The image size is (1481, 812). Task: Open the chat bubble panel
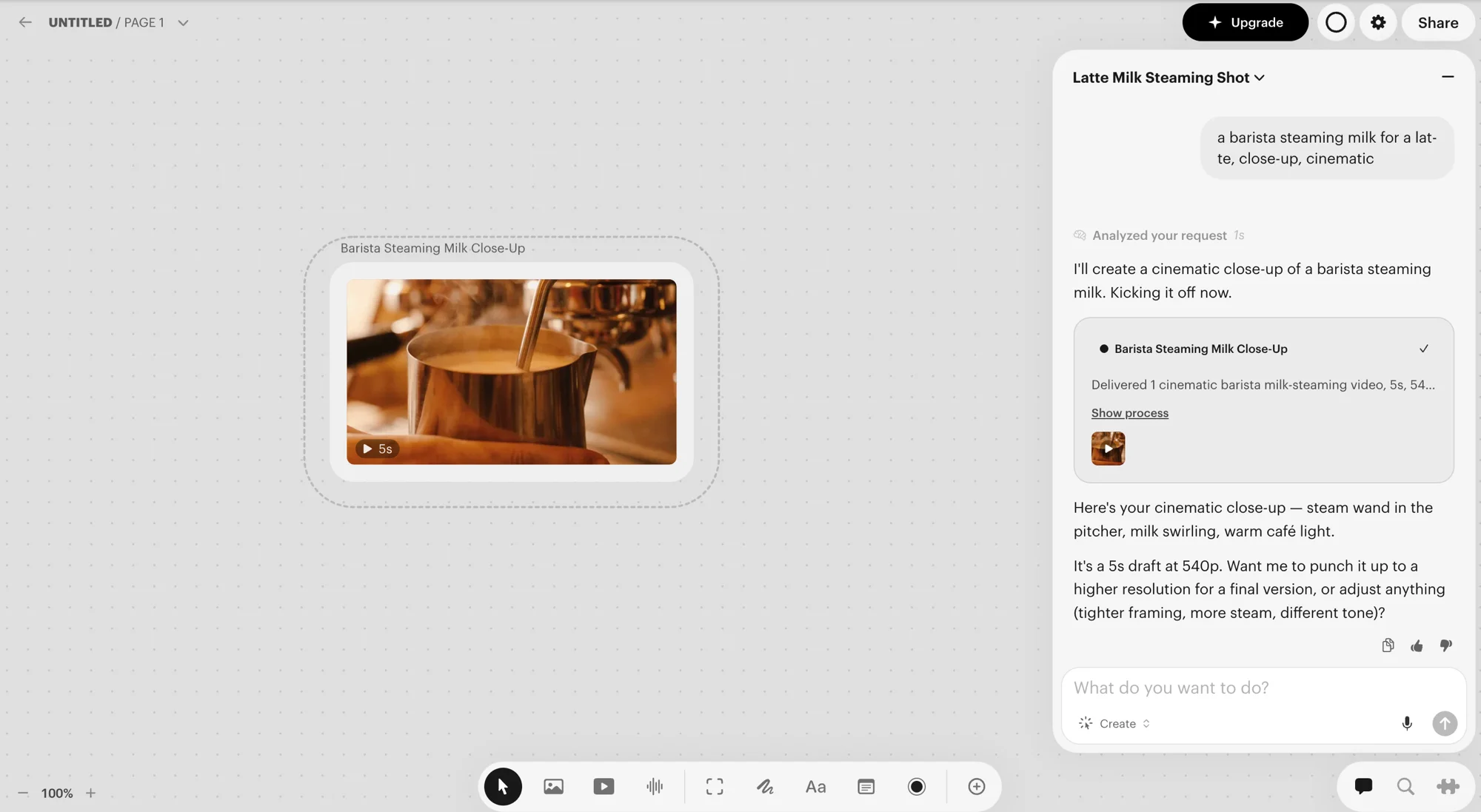click(x=1363, y=786)
